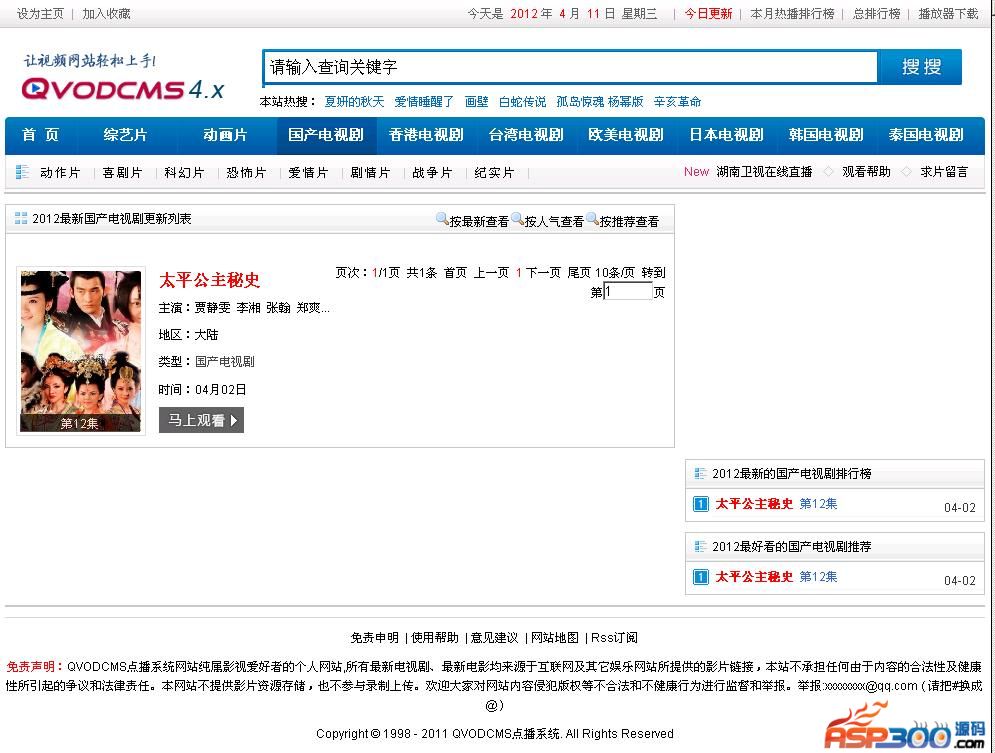Click the number 1 badge in 排行榜 list

point(701,504)
